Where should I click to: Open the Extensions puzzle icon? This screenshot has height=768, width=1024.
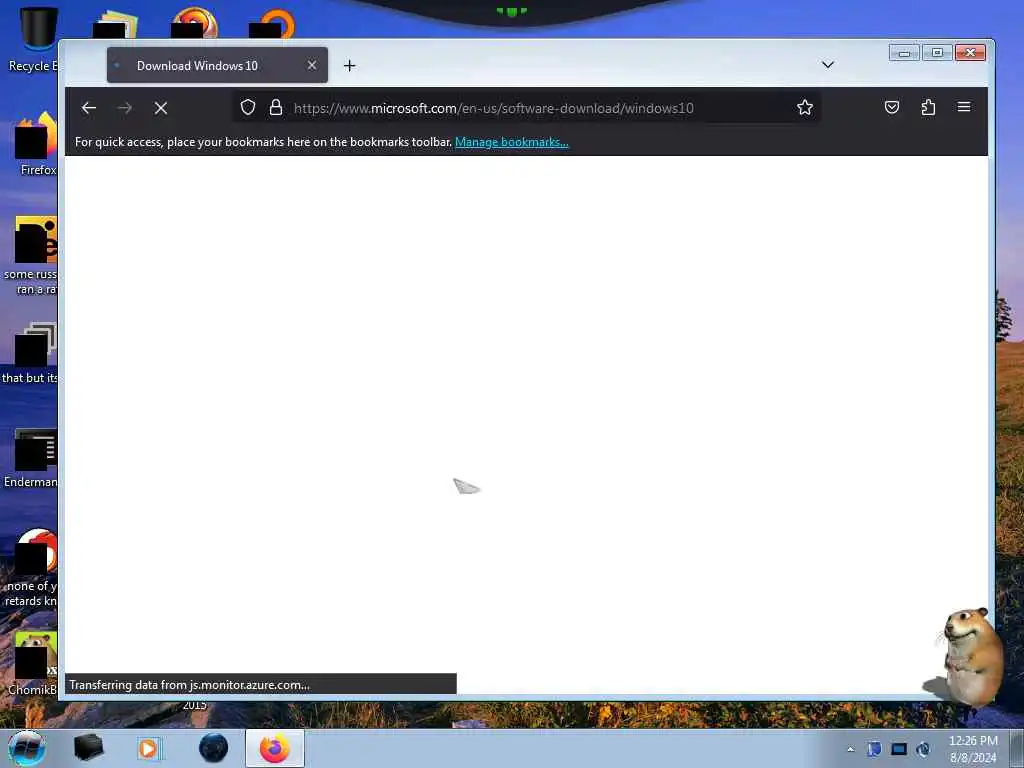[928, 107]
